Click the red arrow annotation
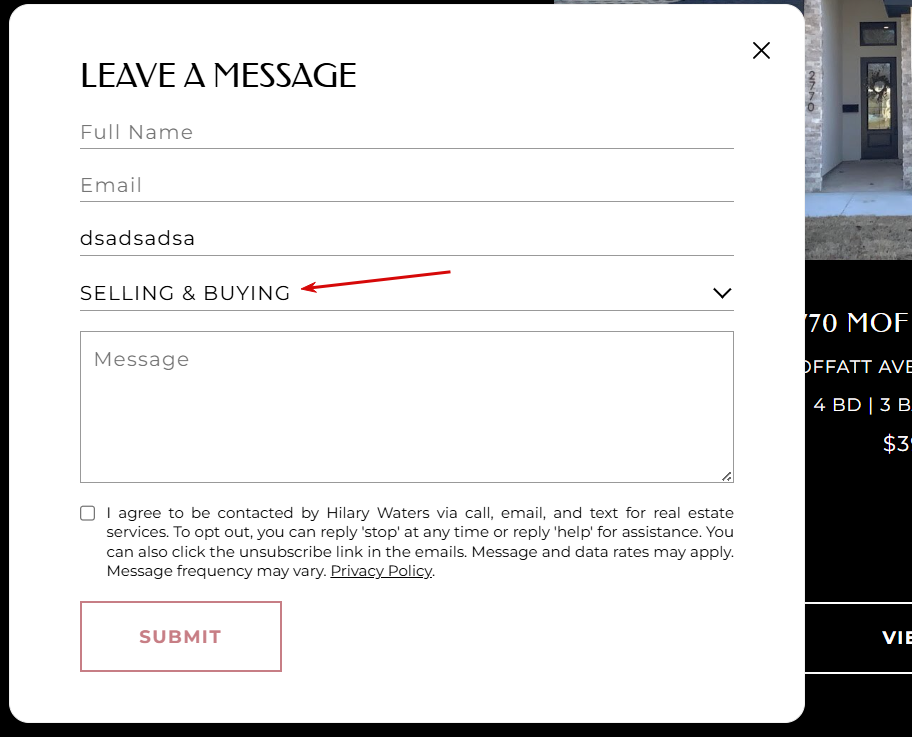 376,280
